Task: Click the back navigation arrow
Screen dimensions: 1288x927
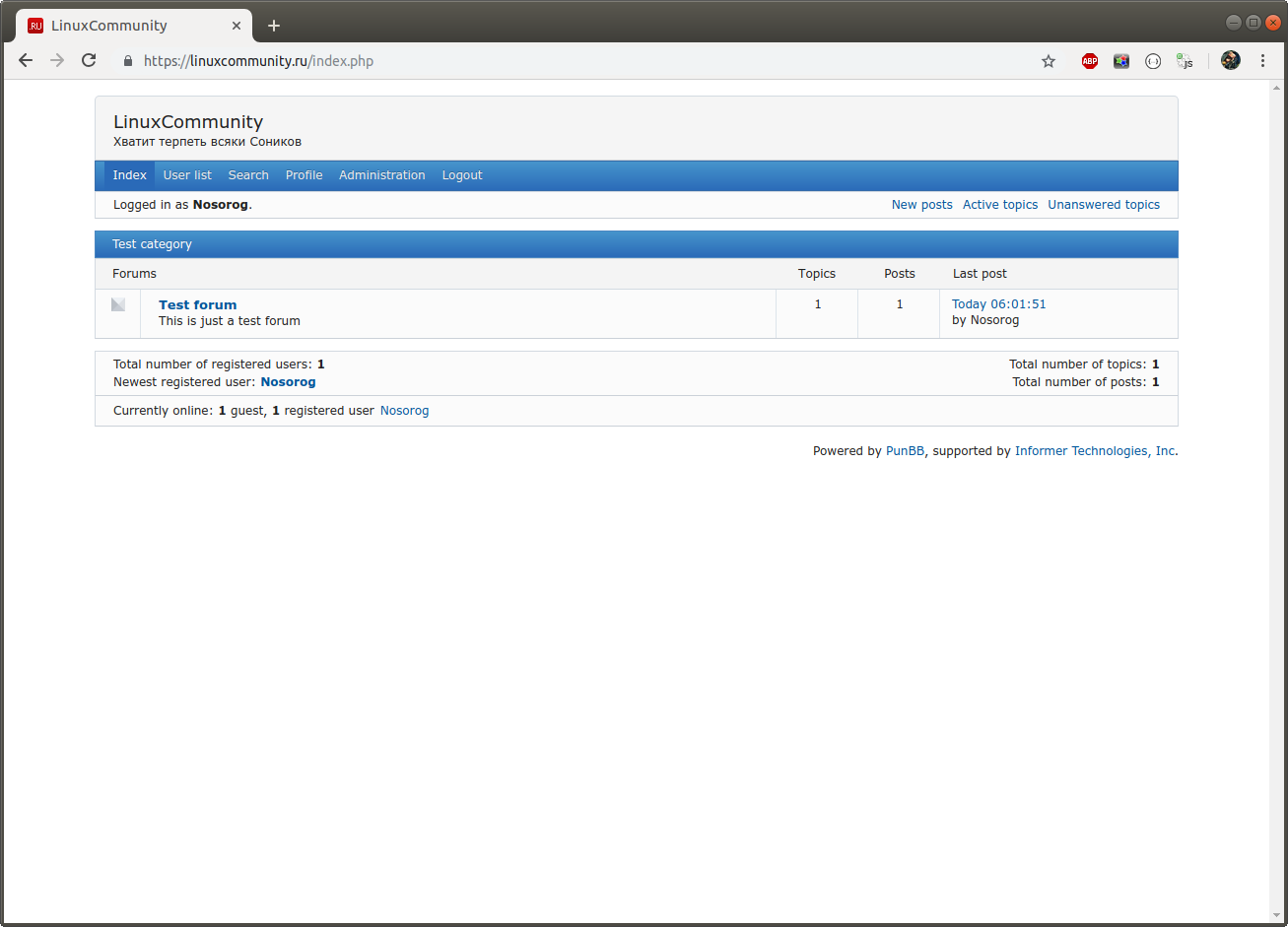Action: pyautogui.click(x=26, y=60)
